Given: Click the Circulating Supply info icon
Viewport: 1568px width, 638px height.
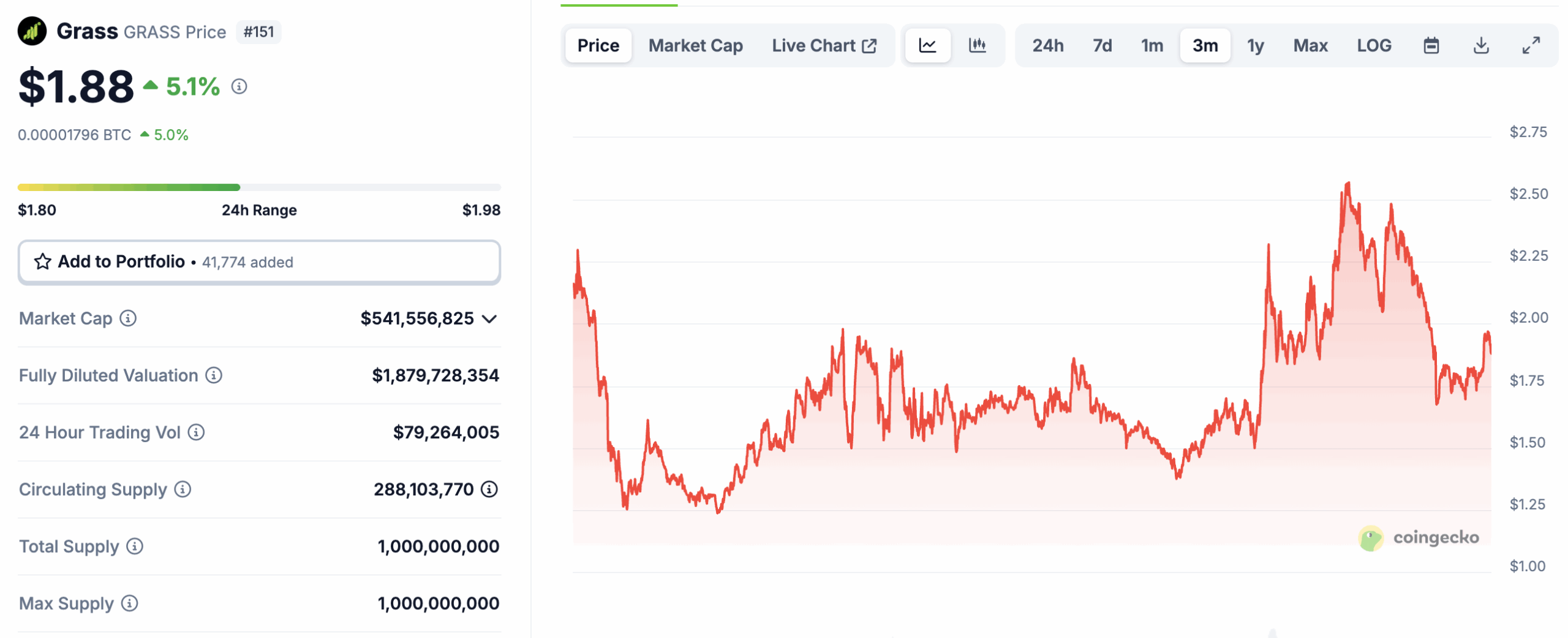Looking at the screenshot, I should point(181,489).
